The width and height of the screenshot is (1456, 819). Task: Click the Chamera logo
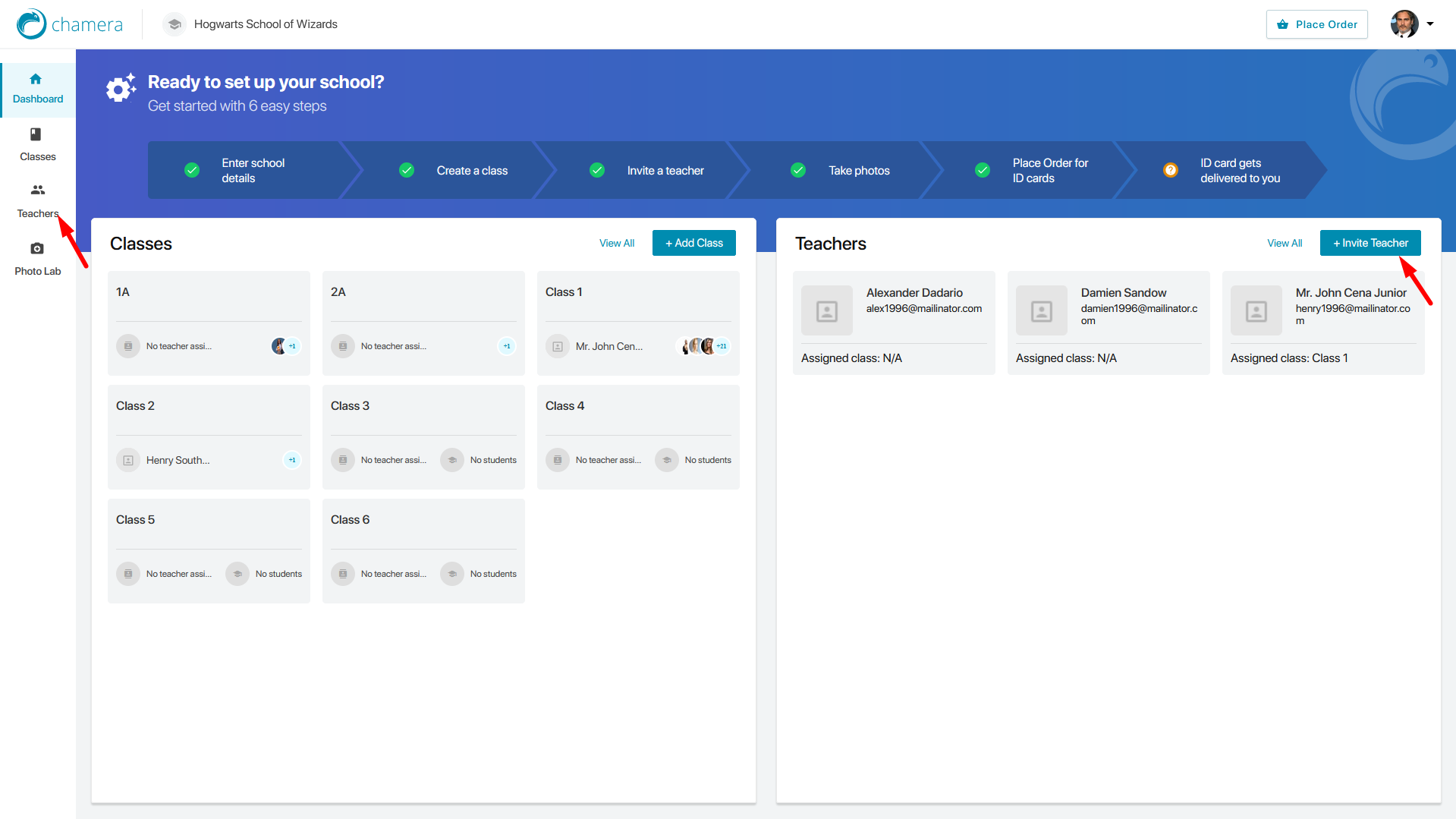(x=70, y=24)
